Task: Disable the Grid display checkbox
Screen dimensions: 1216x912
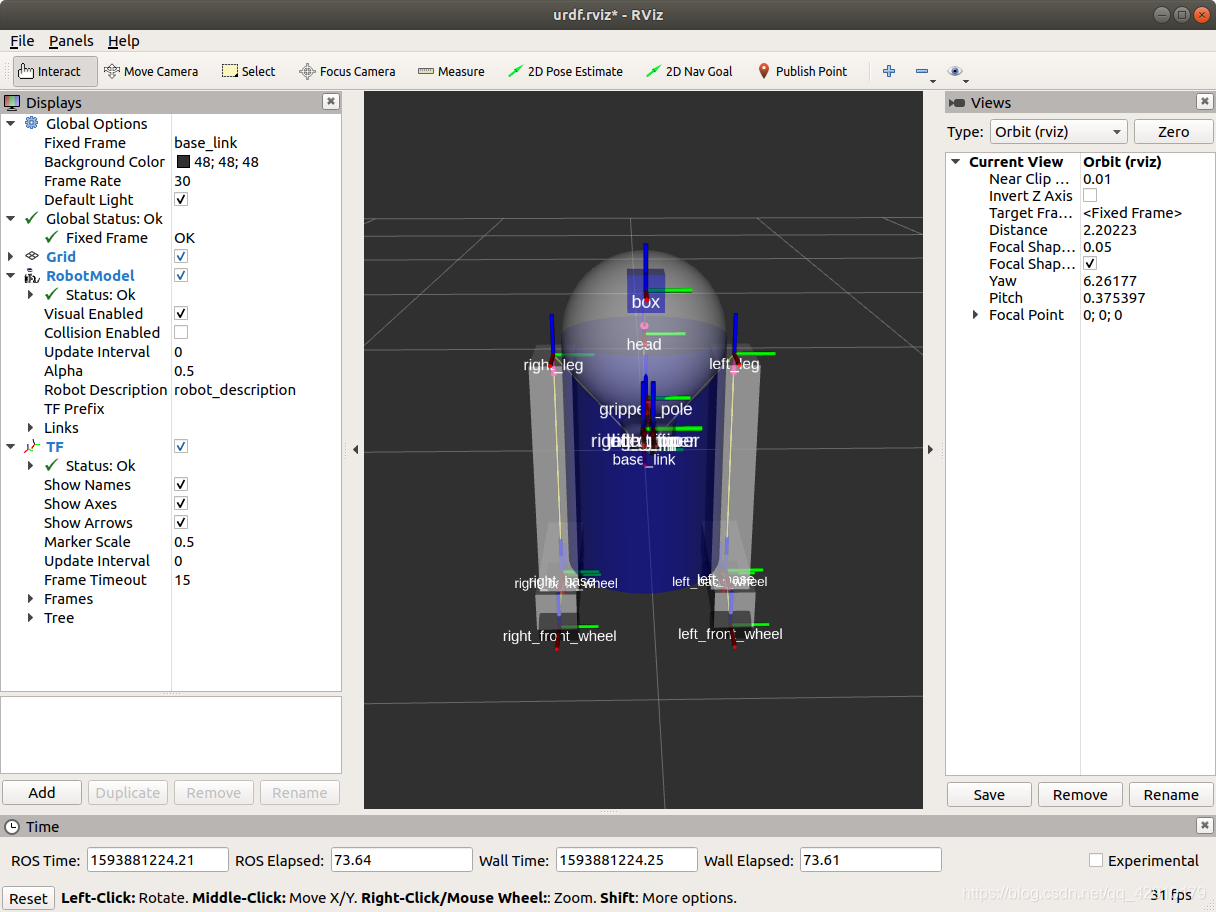Action: pos(181,257)
